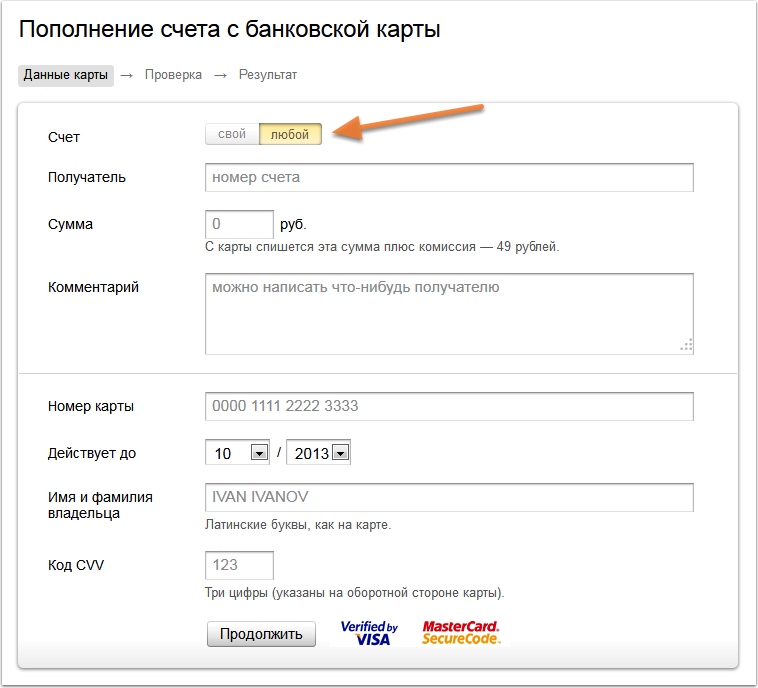The height and width of the screenshot is (688, 758).
Task: Click the 'Сумма' amount input
Action: (239, 224)
